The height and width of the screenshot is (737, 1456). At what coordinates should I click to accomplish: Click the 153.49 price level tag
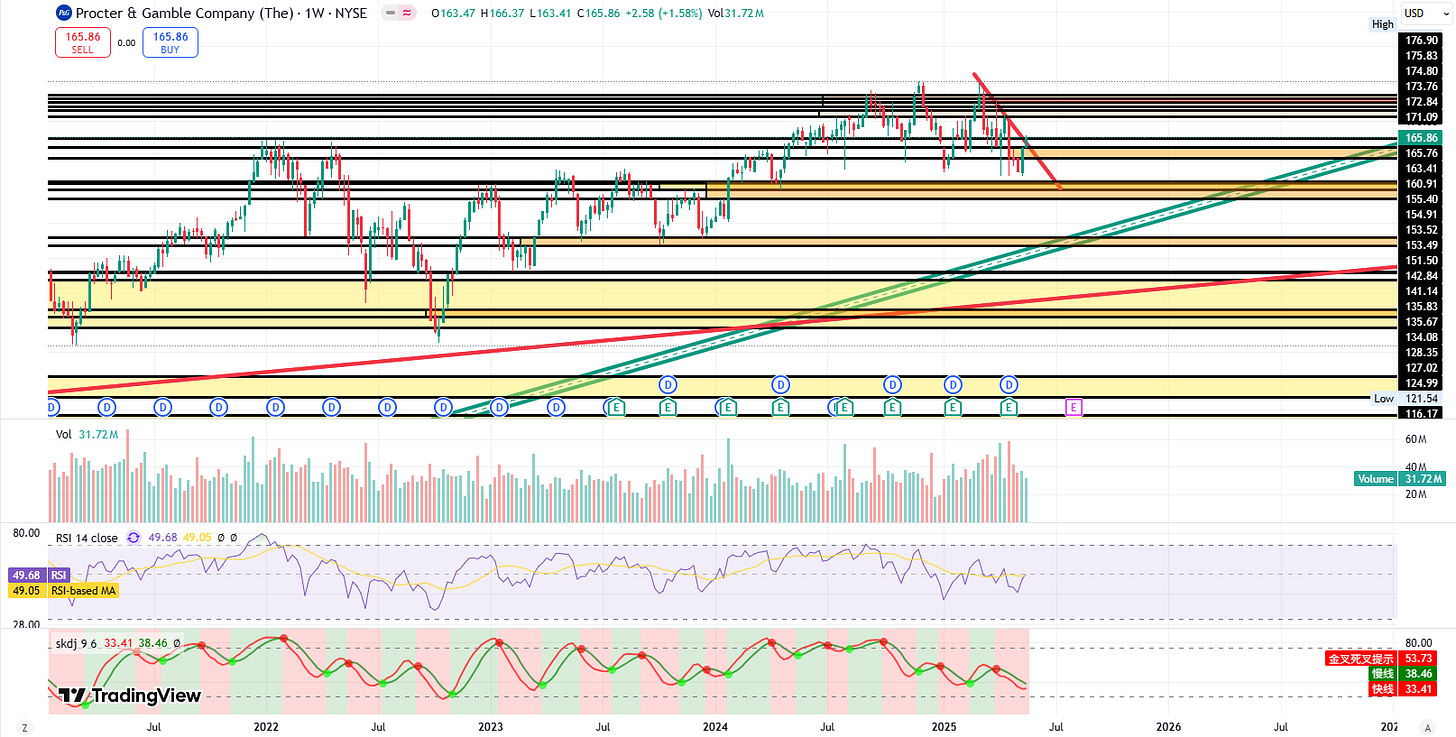pyautogui.click(x=1421, y=245)
